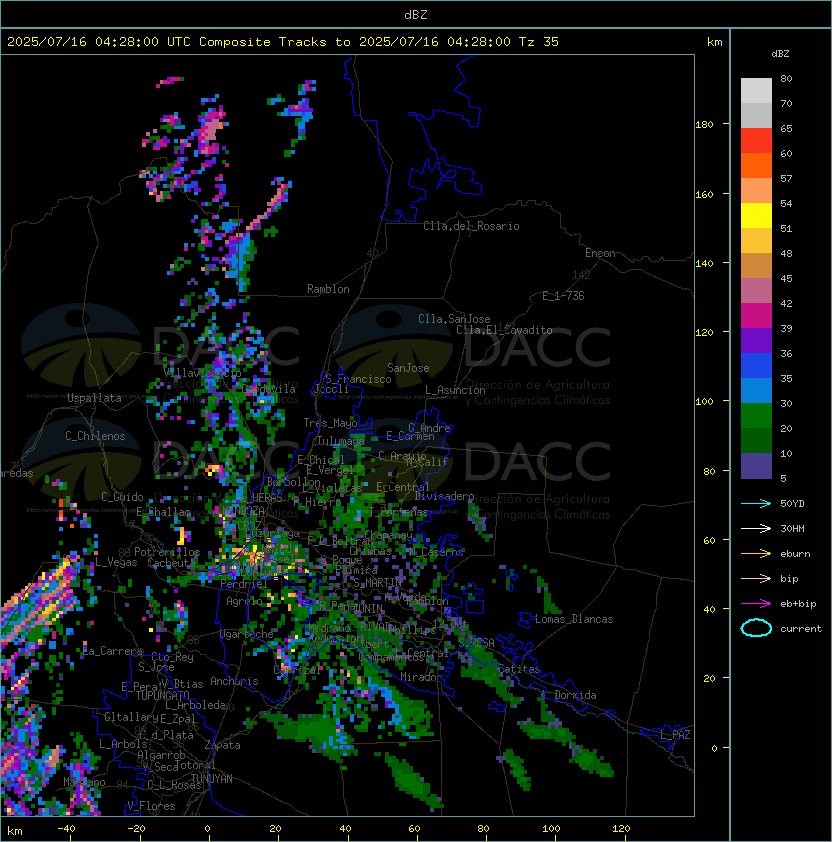This screenshot has width=832, height=842.
Task: Select the yellow eburn arrow icon
Action: 756,554
